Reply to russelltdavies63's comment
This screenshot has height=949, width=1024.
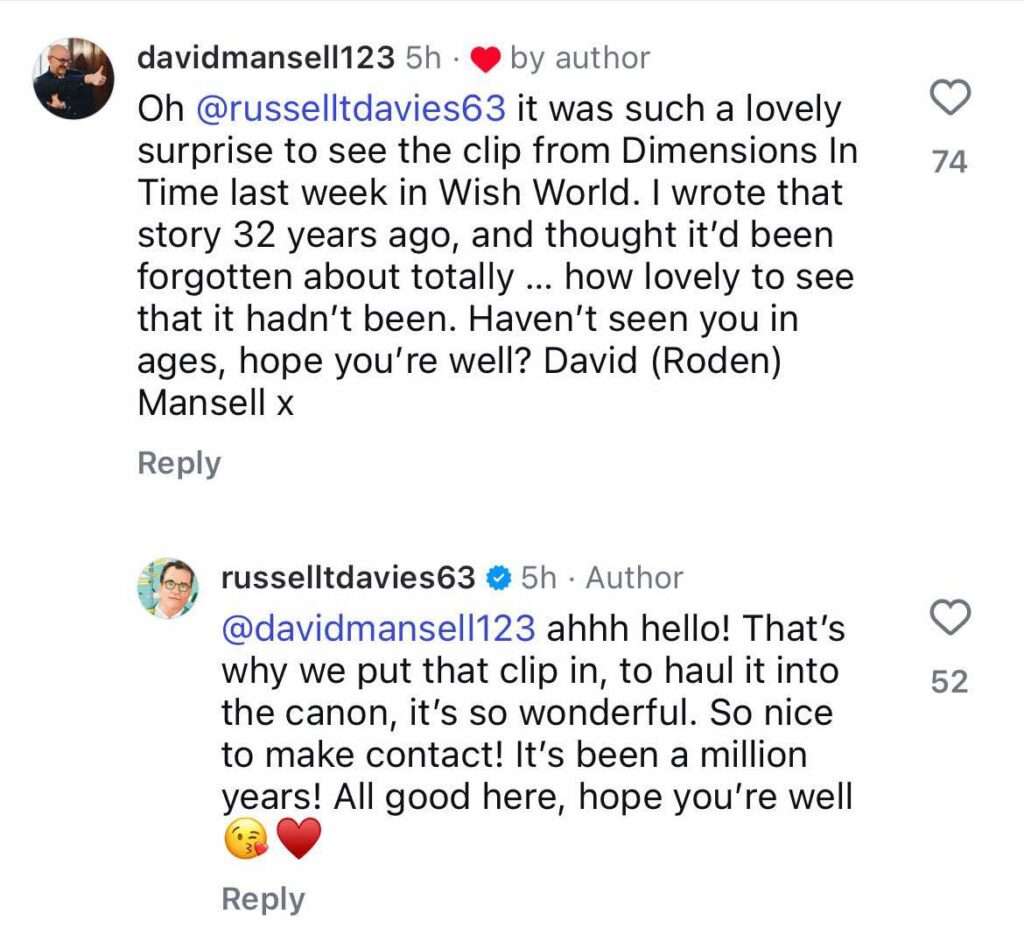click(263, 899)
